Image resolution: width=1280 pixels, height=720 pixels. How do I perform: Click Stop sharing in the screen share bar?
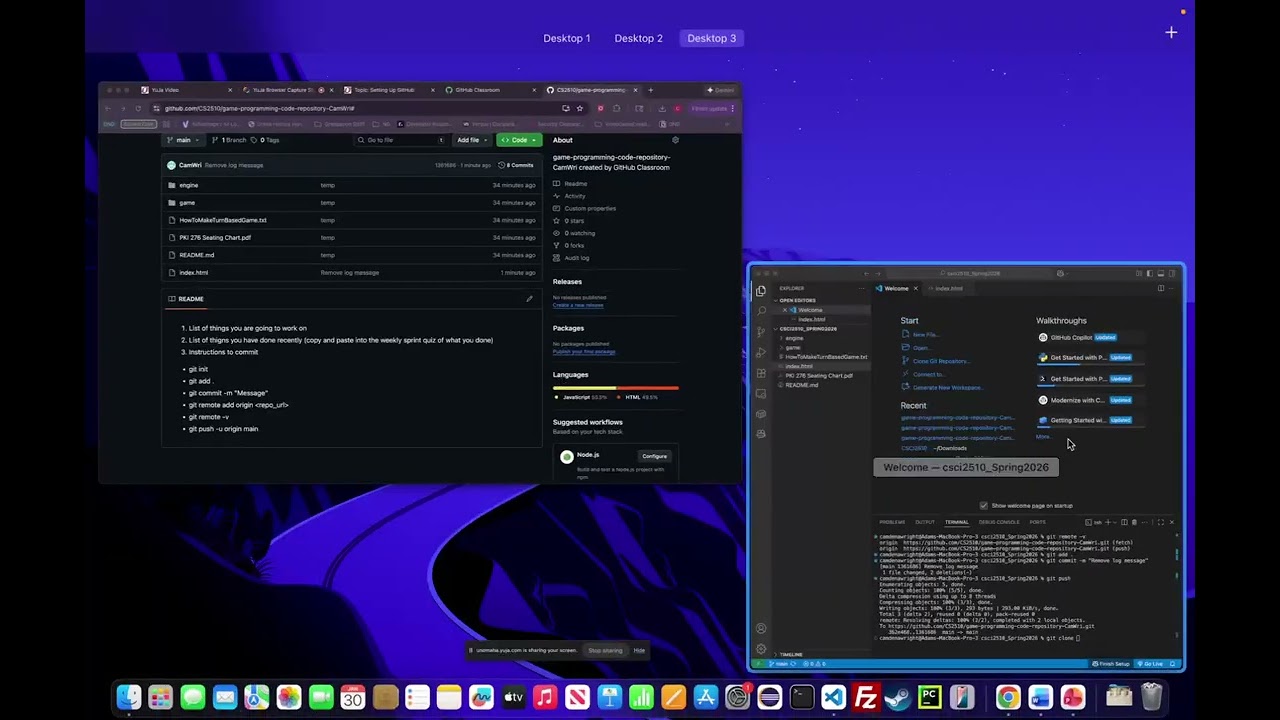[605, 650]
